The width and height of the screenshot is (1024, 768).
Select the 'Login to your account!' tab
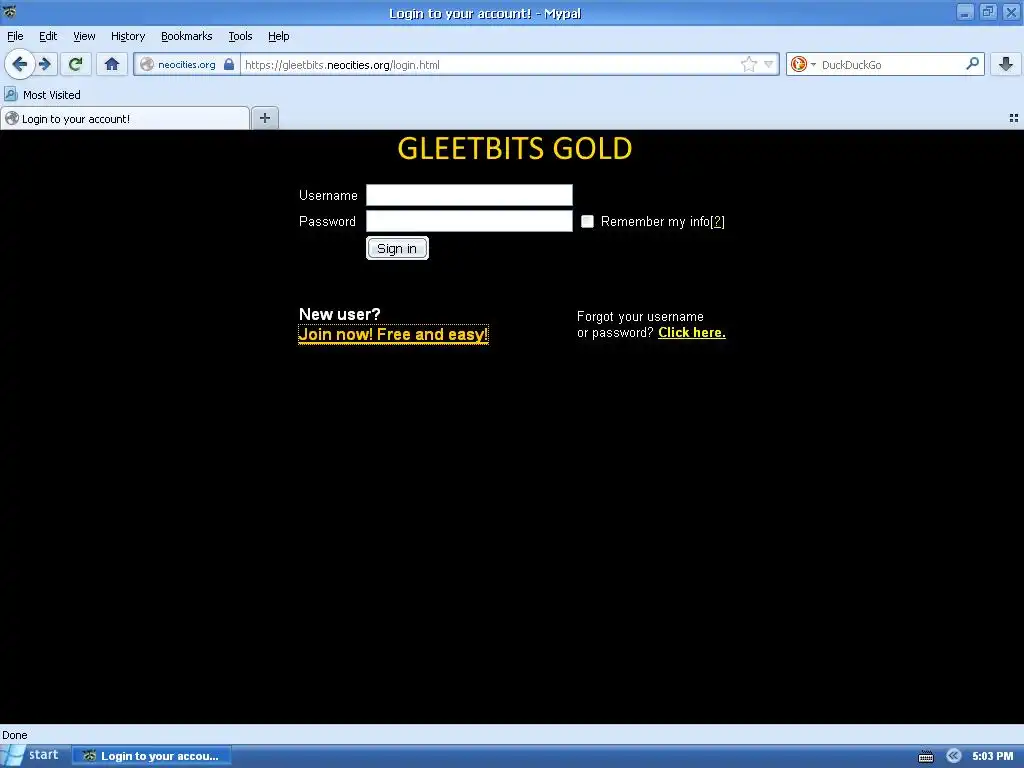[x=125, y=119]
